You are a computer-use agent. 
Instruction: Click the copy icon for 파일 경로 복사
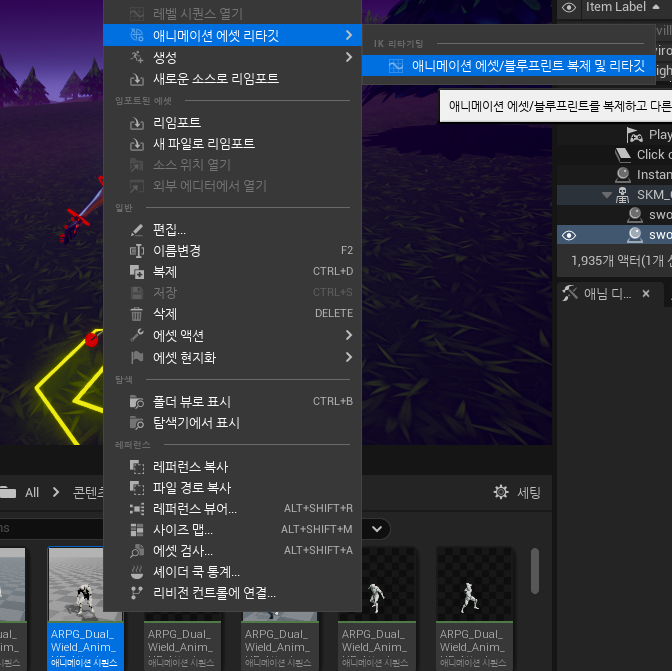click(x=137, y=488)
